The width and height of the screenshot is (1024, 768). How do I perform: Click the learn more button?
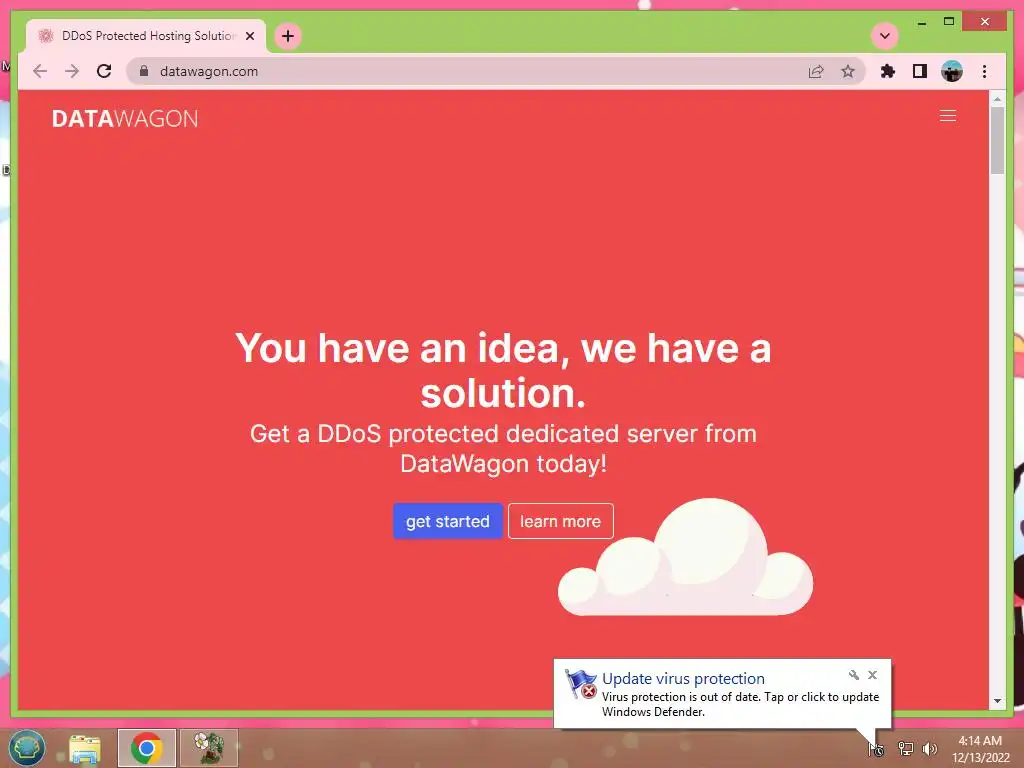[560, 521]
